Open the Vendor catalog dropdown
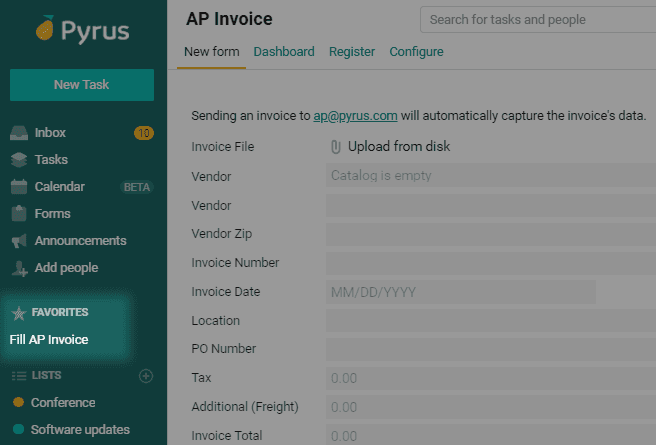 tap(491, 175)
